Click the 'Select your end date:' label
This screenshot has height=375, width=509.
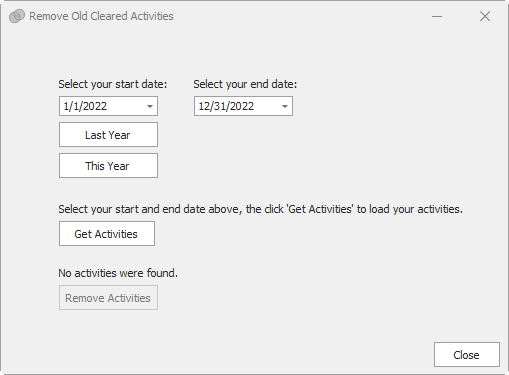(x=245, y=84)
